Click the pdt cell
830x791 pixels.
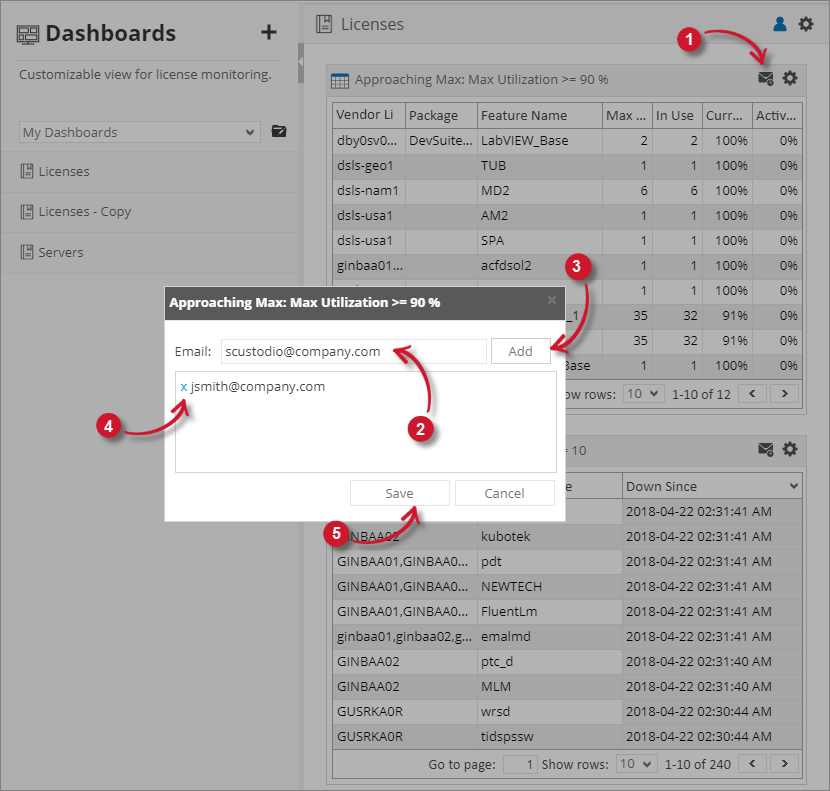coord(549,561)
